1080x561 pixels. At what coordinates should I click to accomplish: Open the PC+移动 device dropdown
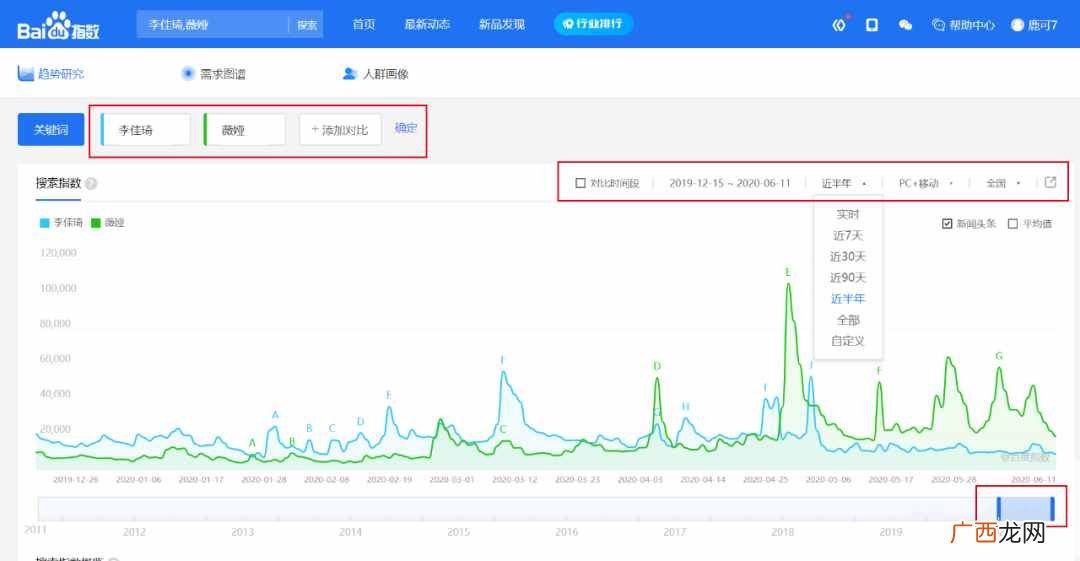pyautogui.click(x=926, y=183)
